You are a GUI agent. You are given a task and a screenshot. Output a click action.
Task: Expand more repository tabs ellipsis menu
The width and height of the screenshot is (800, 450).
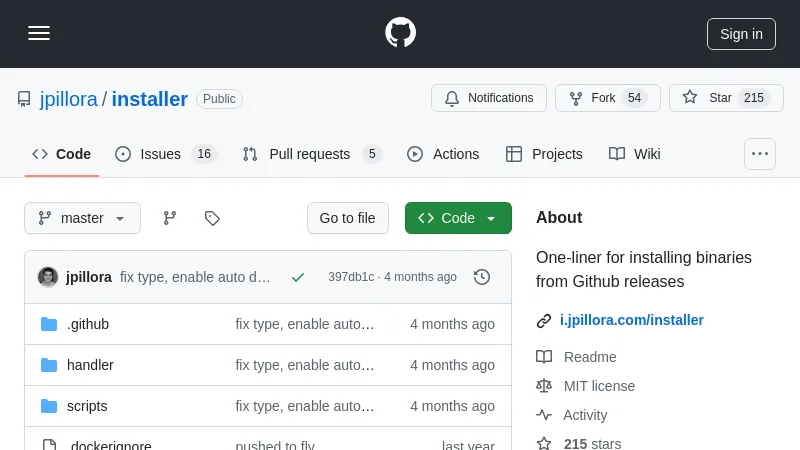pyautogui.click(x=760, y=154)
